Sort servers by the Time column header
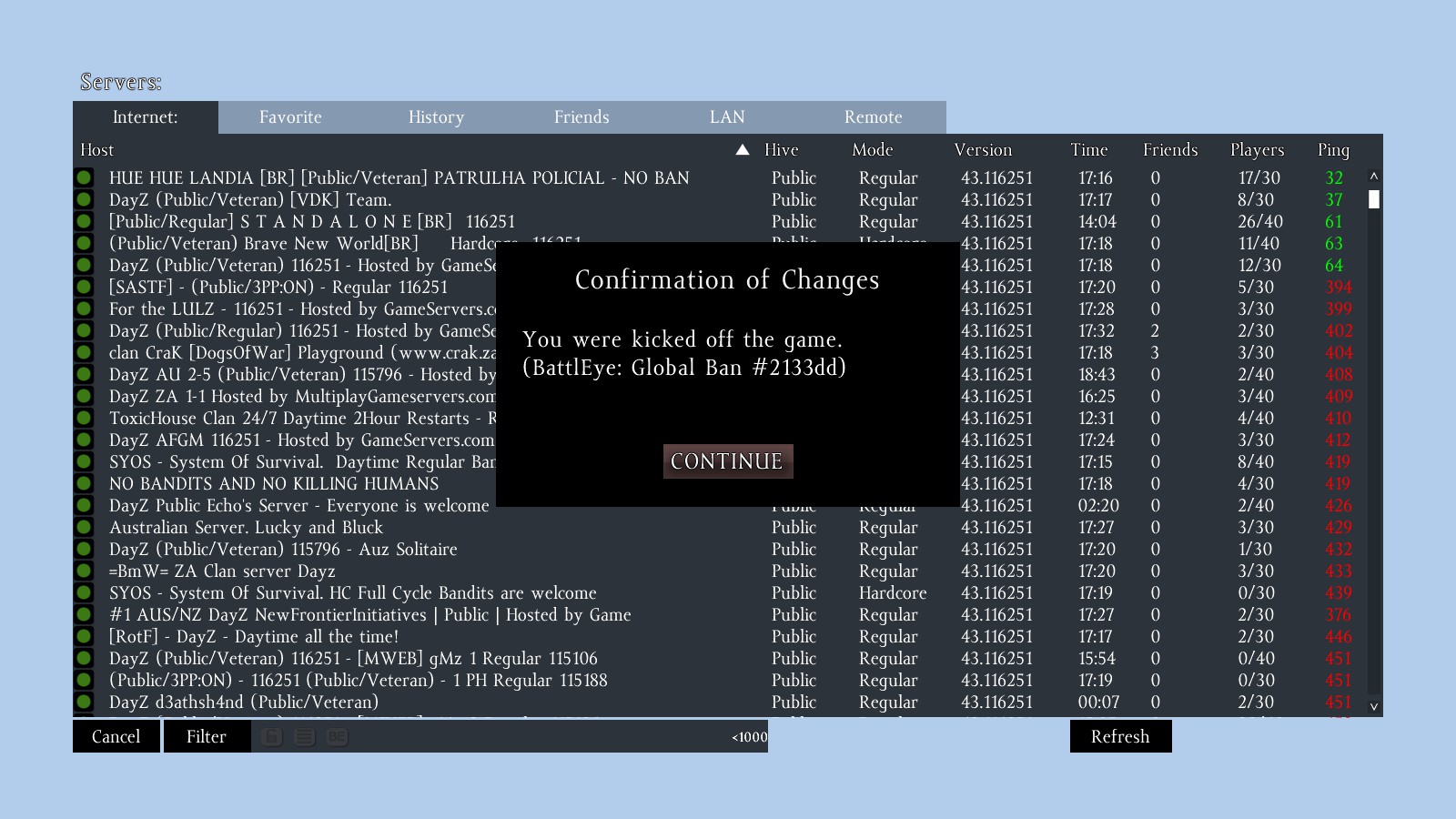 1088,150
